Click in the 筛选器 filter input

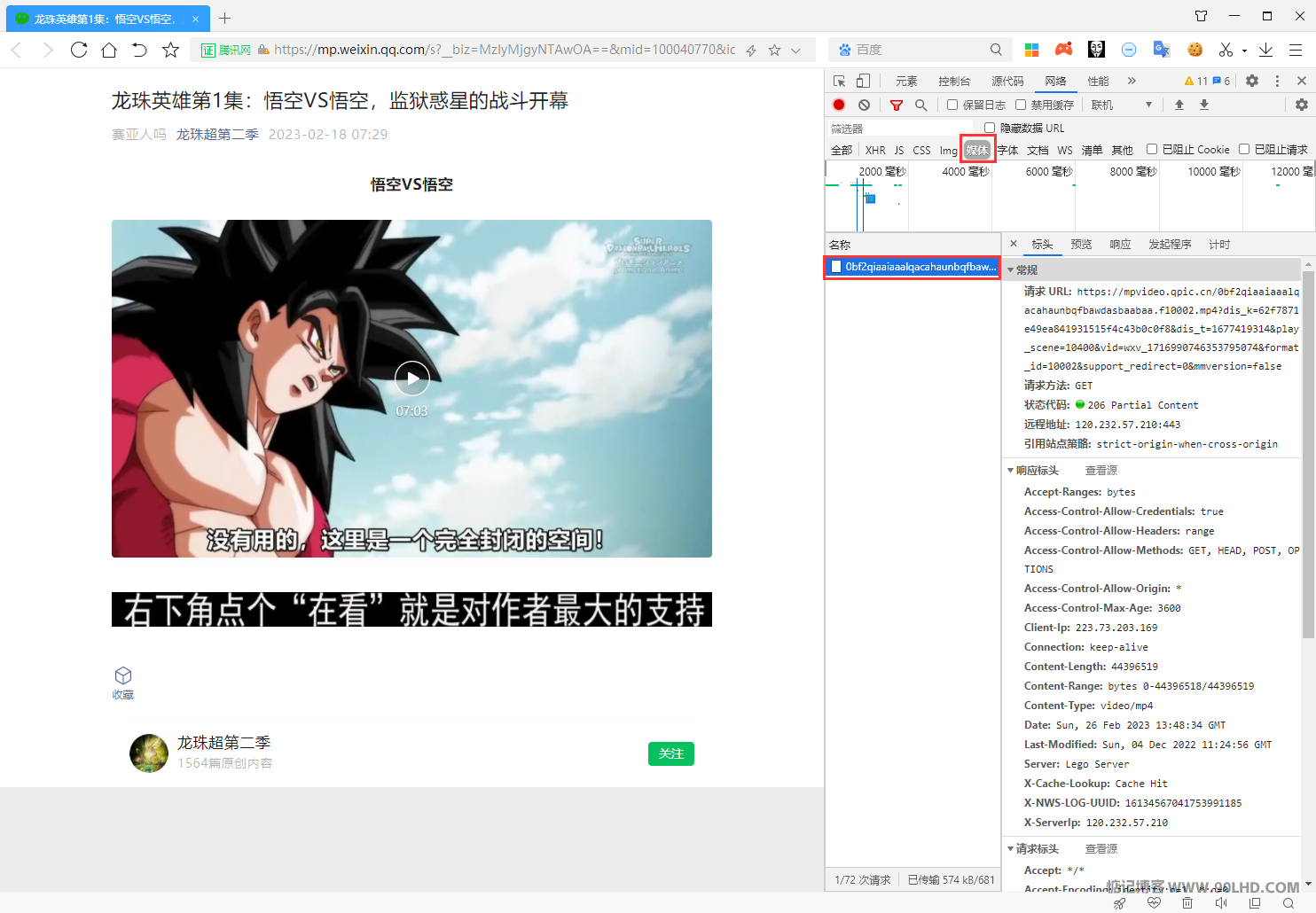point(900,129)
